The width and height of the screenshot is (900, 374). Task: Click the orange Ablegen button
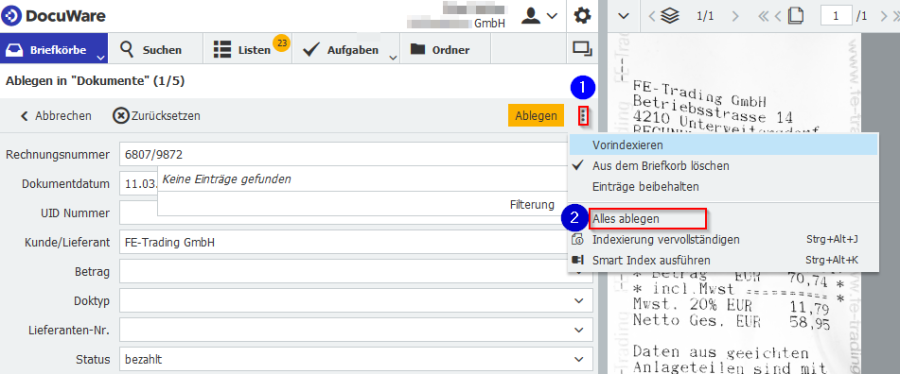pos(536,116)
